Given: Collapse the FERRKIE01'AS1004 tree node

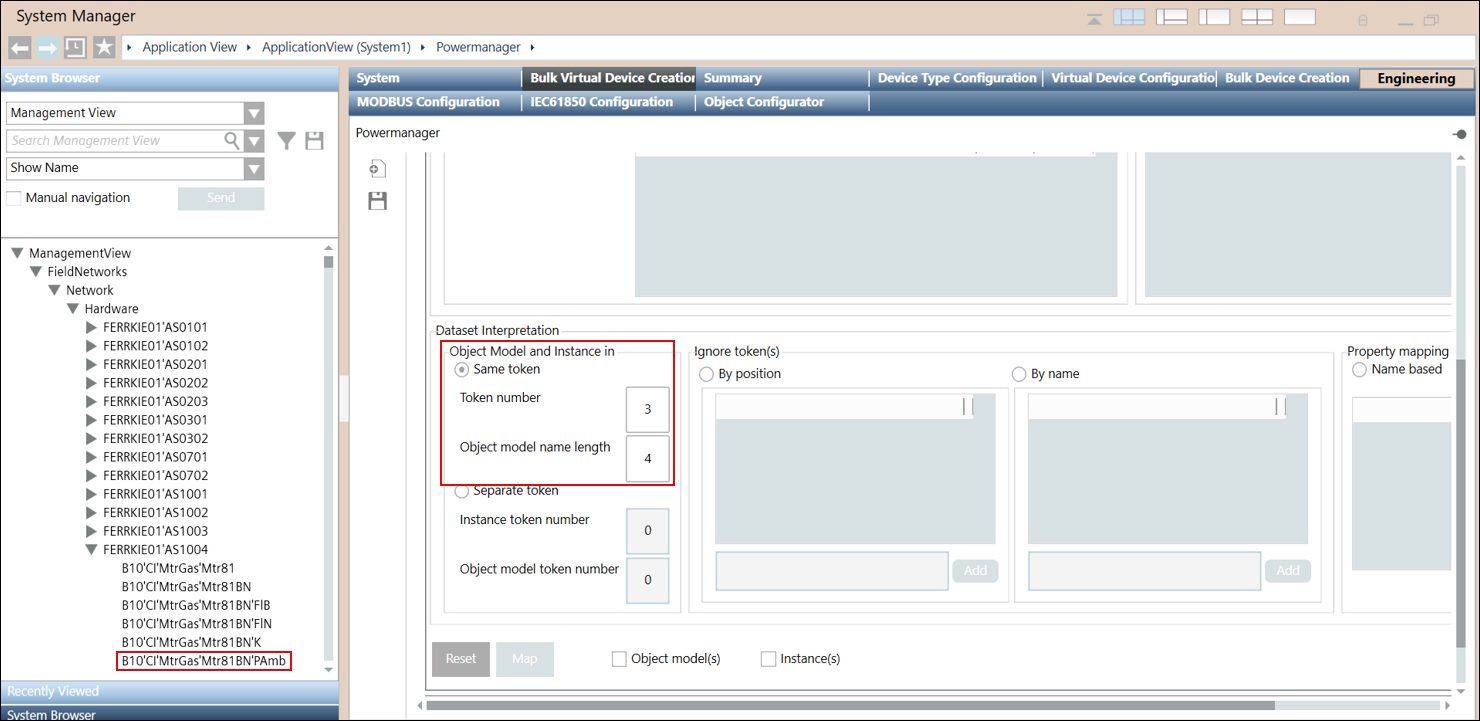Looking at the screenshot, I should [x=91, y=549].
